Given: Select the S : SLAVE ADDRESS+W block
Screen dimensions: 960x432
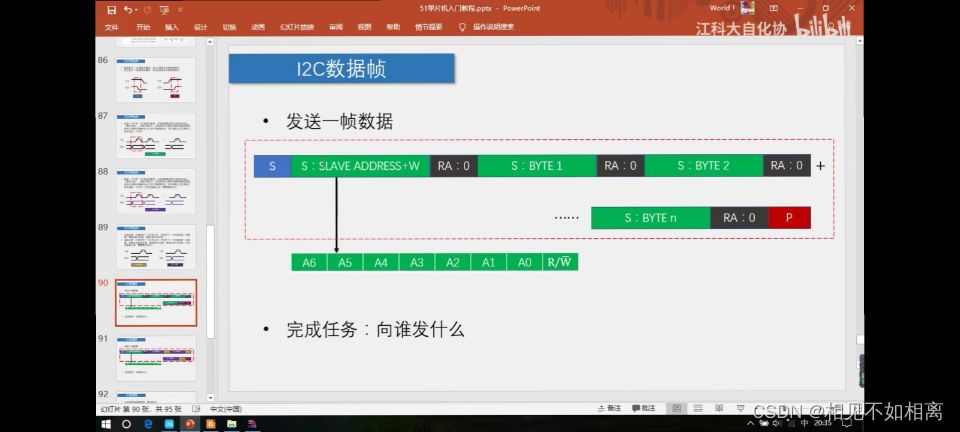Looking at the screenshot, I should (361, 166).
